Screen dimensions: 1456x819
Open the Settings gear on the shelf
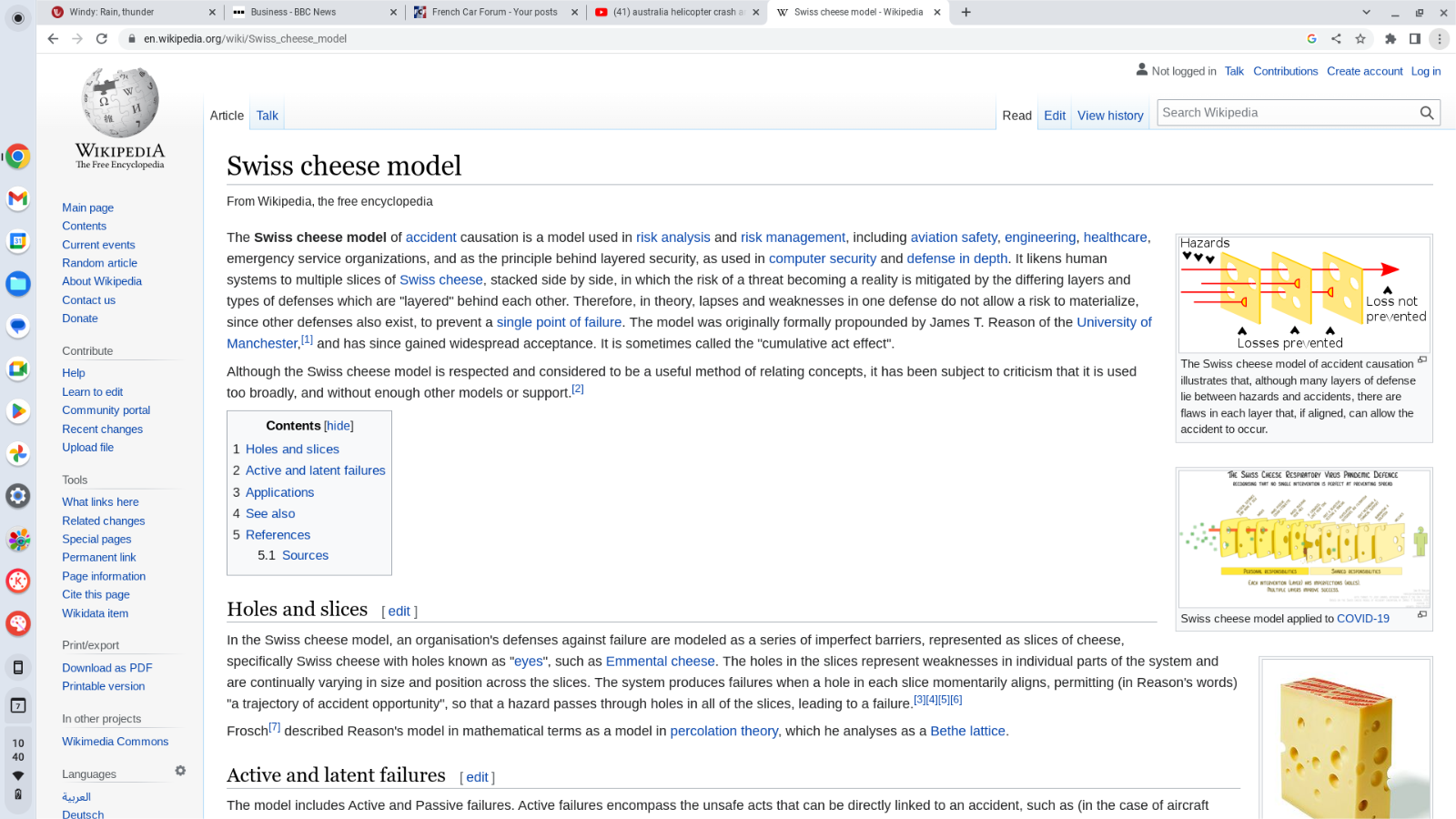pyautogui.click(x=18, y=496)
